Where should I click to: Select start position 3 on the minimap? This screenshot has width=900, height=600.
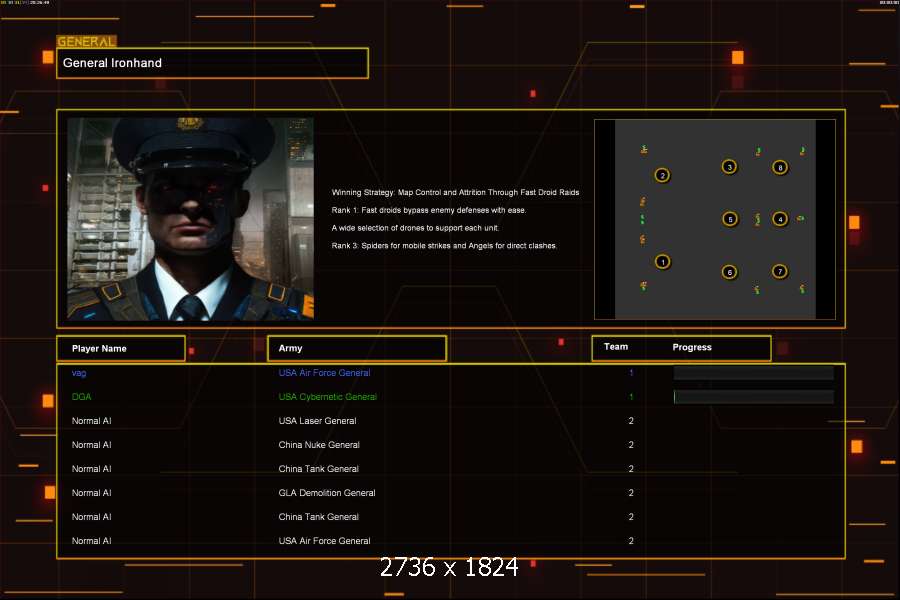729,167
